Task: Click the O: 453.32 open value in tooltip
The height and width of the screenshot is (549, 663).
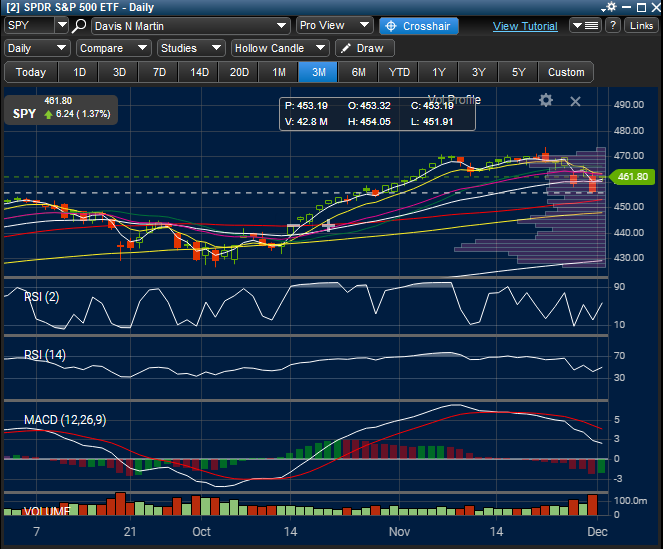Action: [x=369, y=106]
